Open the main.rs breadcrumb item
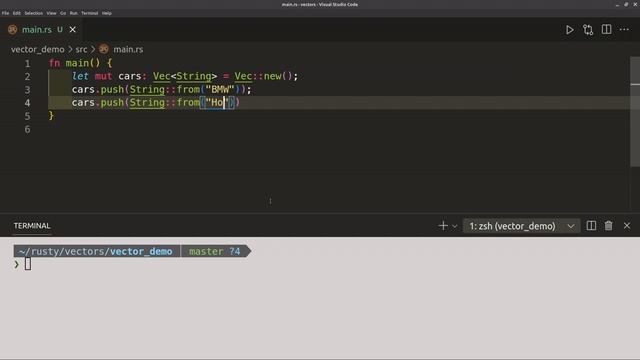Screen dimensions: 640x360 pyautogui.click(x=128, y=49)
